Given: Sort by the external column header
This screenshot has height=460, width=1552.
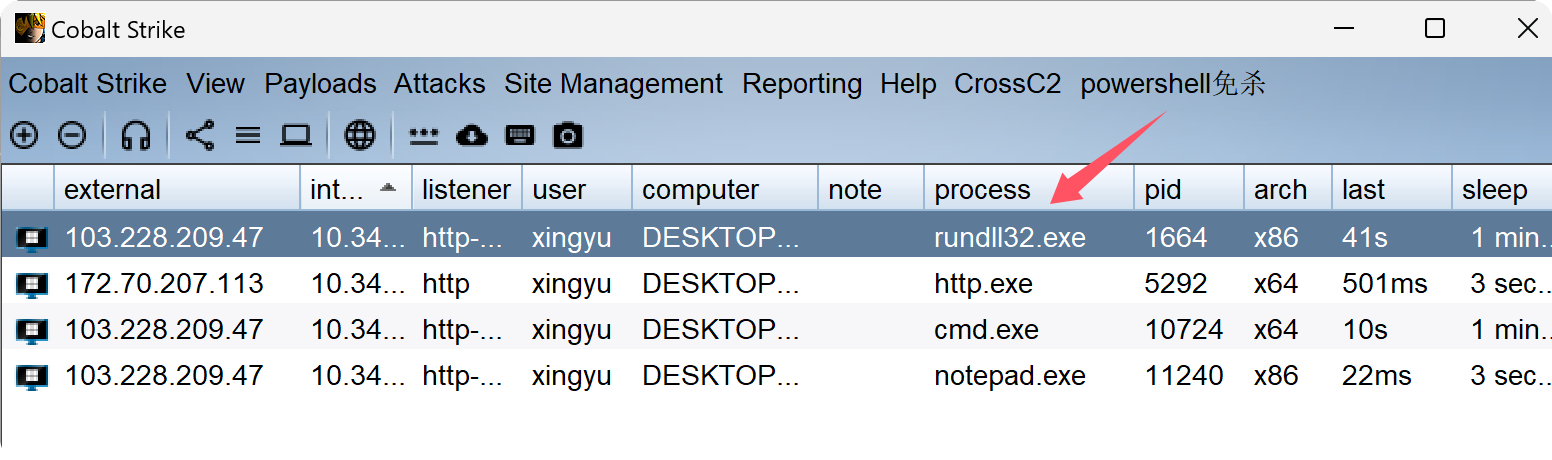Looking at the screenshot, I should [177, 189].
